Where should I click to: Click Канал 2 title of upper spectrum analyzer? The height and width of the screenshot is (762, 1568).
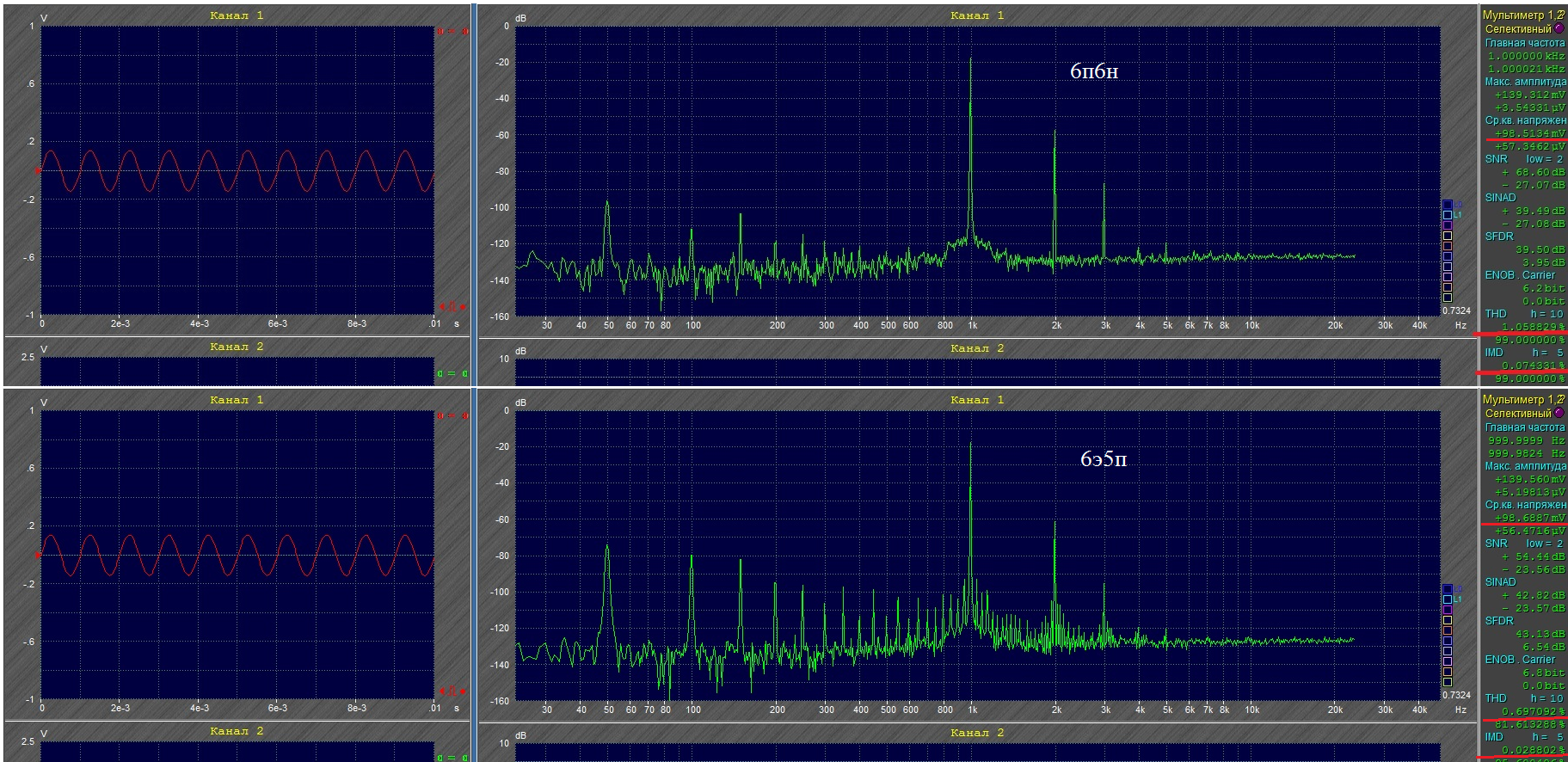[977, 348]
